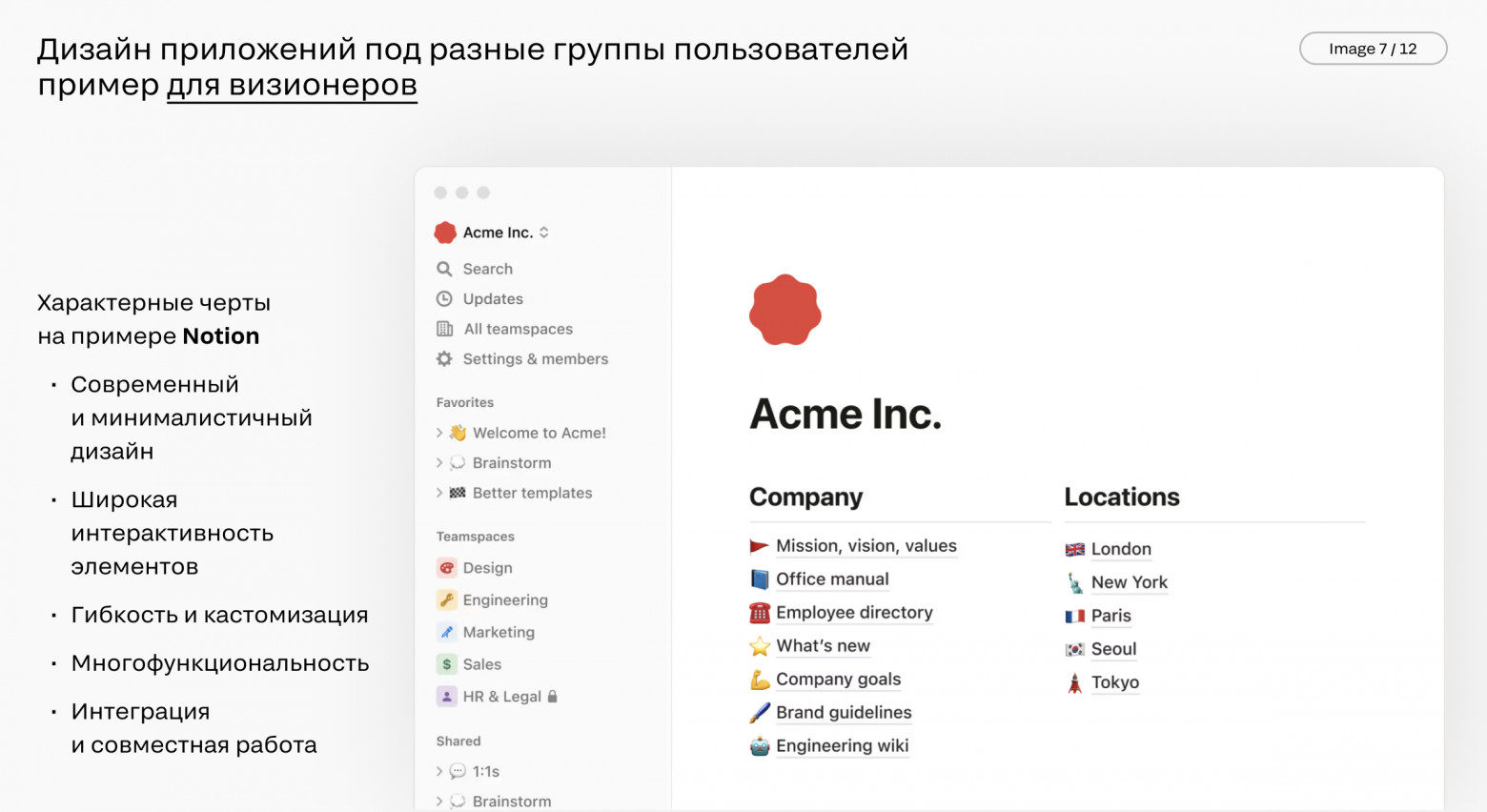The height and width of the screenshot is (812, 1487).
Task: Select the Design teamspace palette icon
Action: (x=447, y=567)
